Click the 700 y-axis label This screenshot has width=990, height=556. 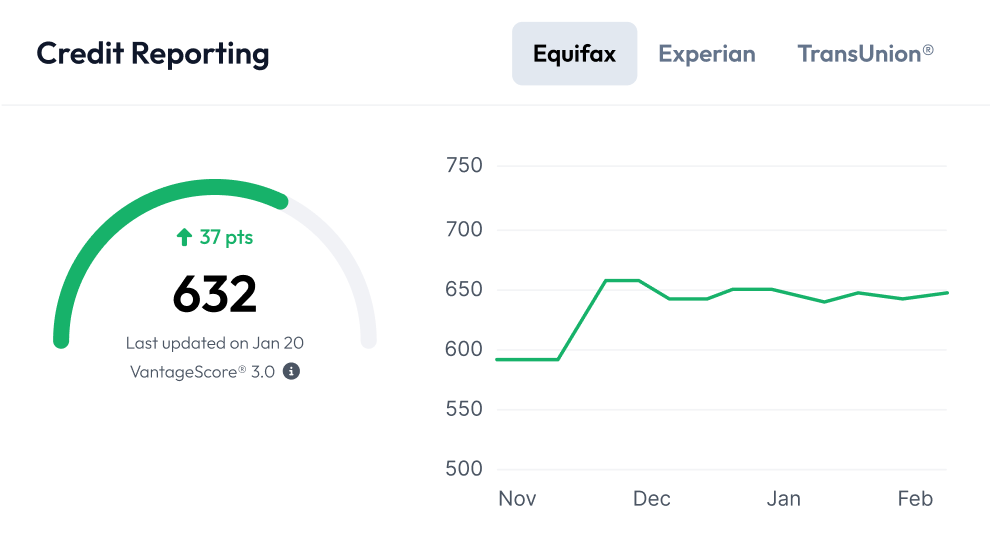pos(463,229)
